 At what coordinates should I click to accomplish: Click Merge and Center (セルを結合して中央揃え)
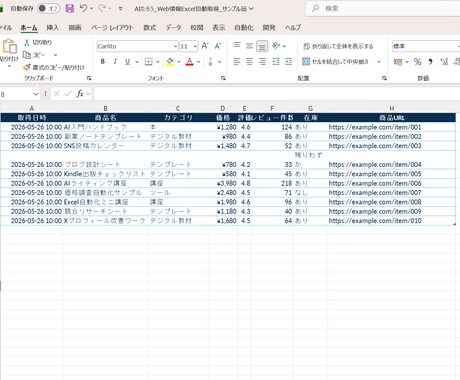point(336,62)
